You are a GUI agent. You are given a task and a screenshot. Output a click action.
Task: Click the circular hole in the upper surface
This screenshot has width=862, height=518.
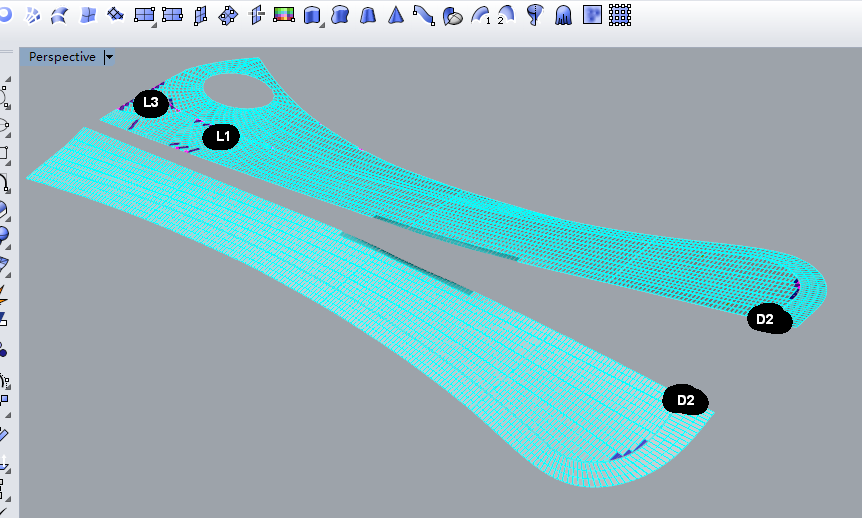click(x=239, y=91)
